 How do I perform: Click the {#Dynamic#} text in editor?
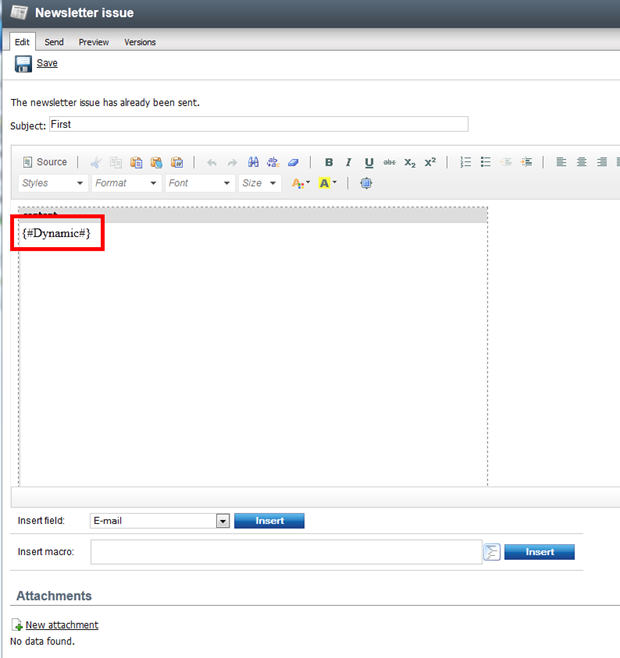coord(56,233)
